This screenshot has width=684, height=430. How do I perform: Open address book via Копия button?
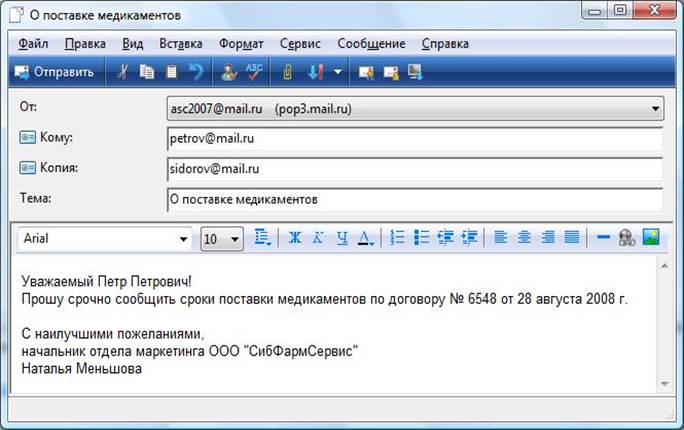pos(48,167)
